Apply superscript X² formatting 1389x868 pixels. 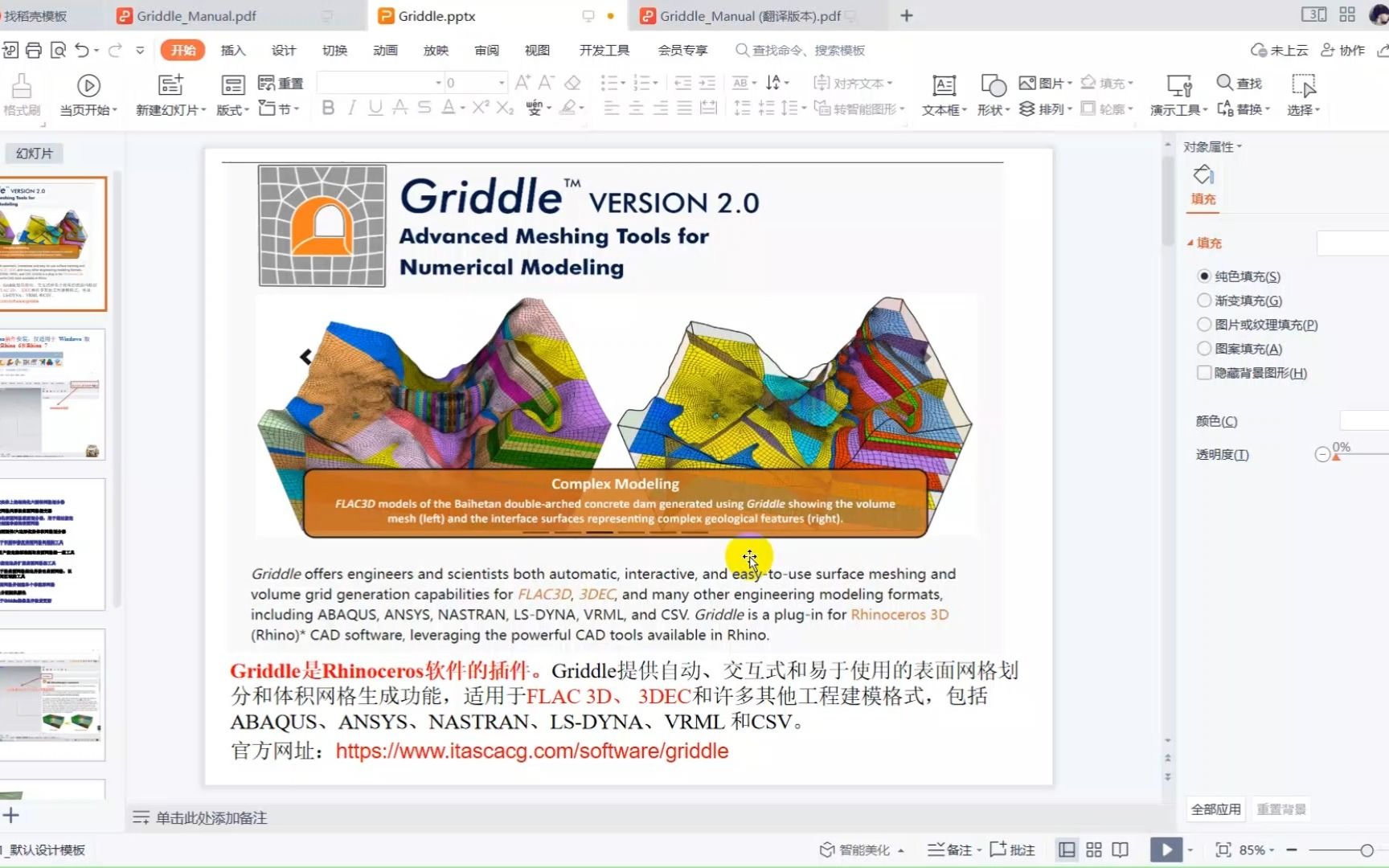click(481, 108)
